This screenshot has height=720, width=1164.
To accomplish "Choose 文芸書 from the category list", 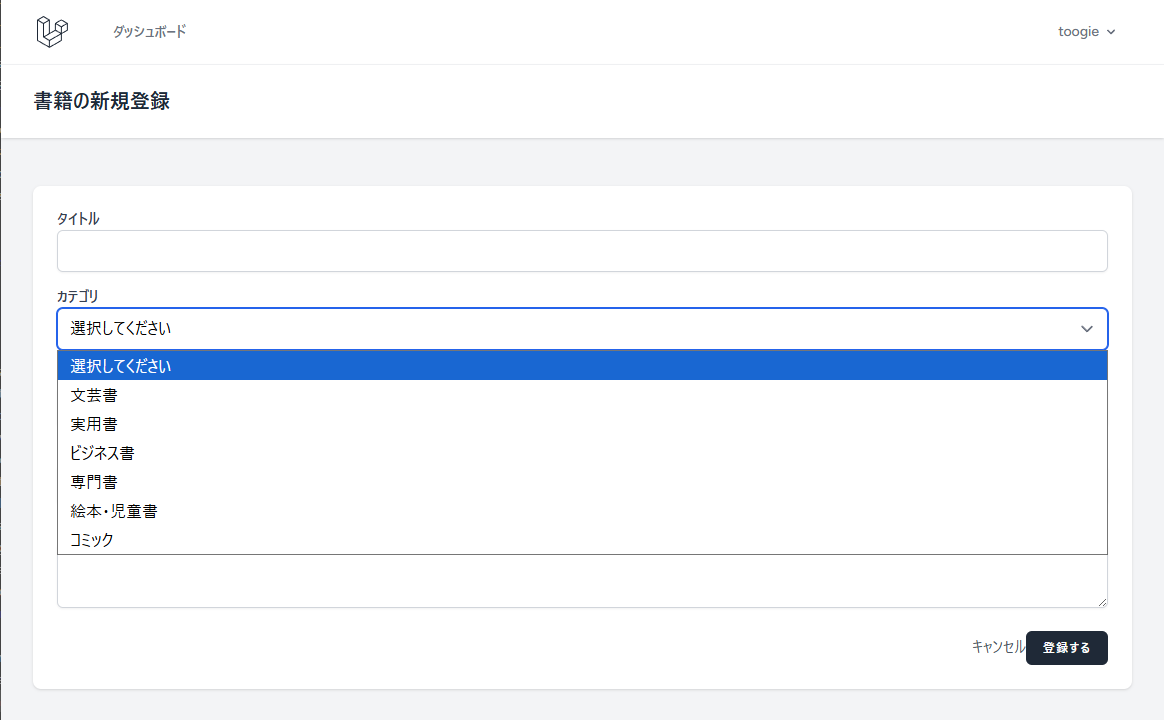I will pos(94,395).
